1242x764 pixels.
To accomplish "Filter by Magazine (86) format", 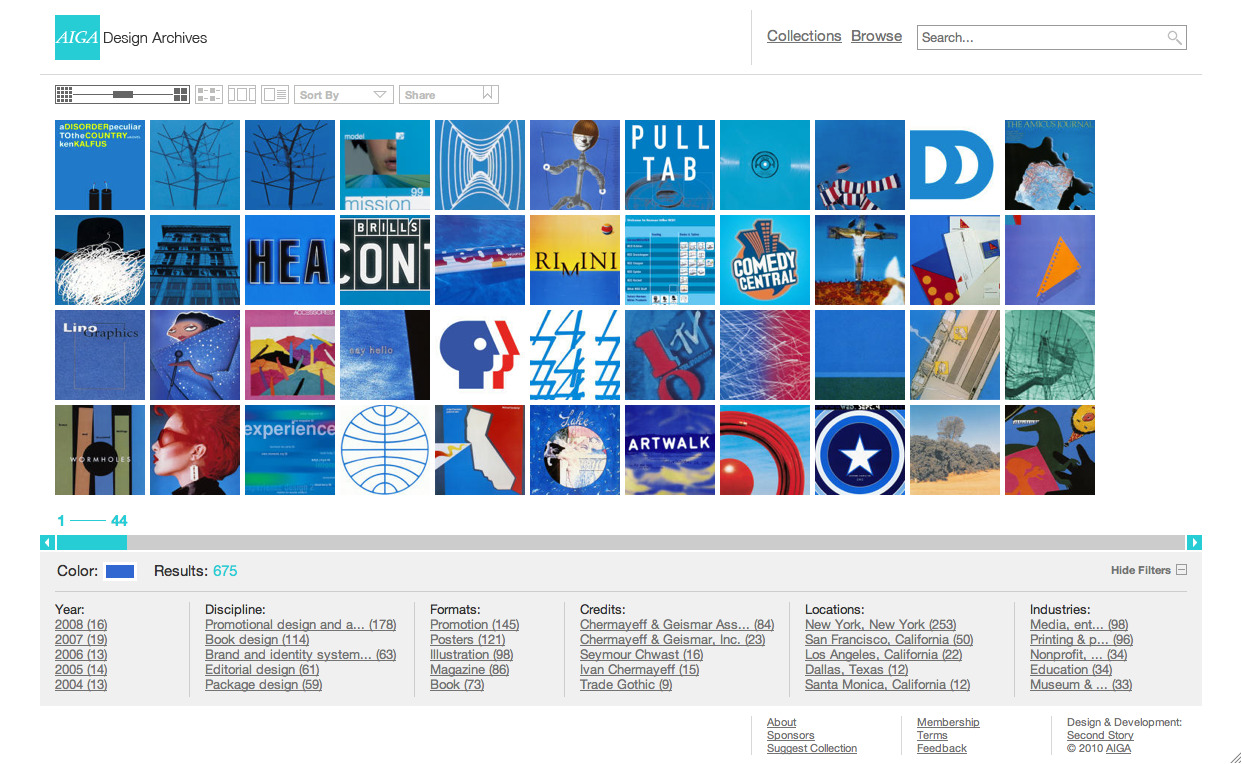I will [470, 670].
